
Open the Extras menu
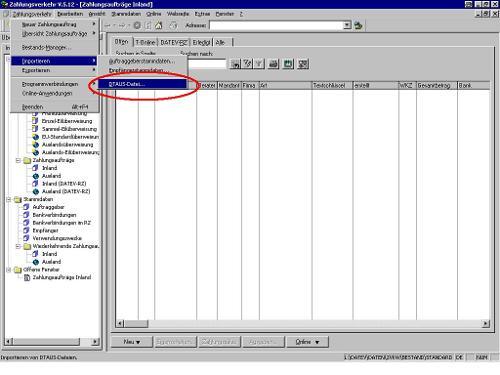click(x=202, y=14)
